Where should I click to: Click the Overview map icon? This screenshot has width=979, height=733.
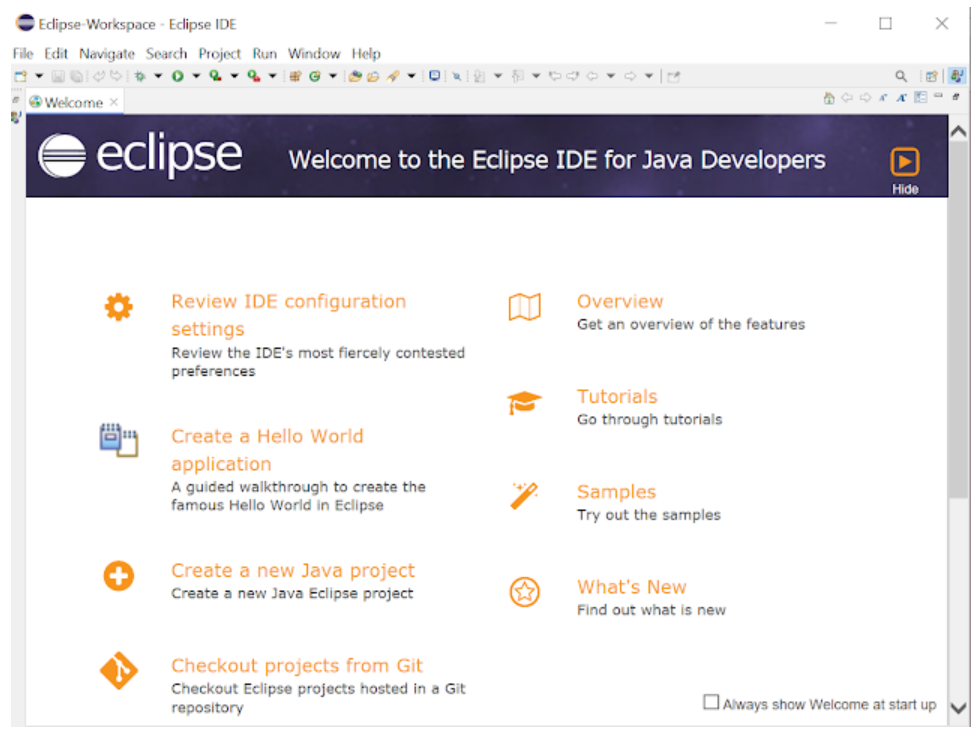click(x=524, y=307)
